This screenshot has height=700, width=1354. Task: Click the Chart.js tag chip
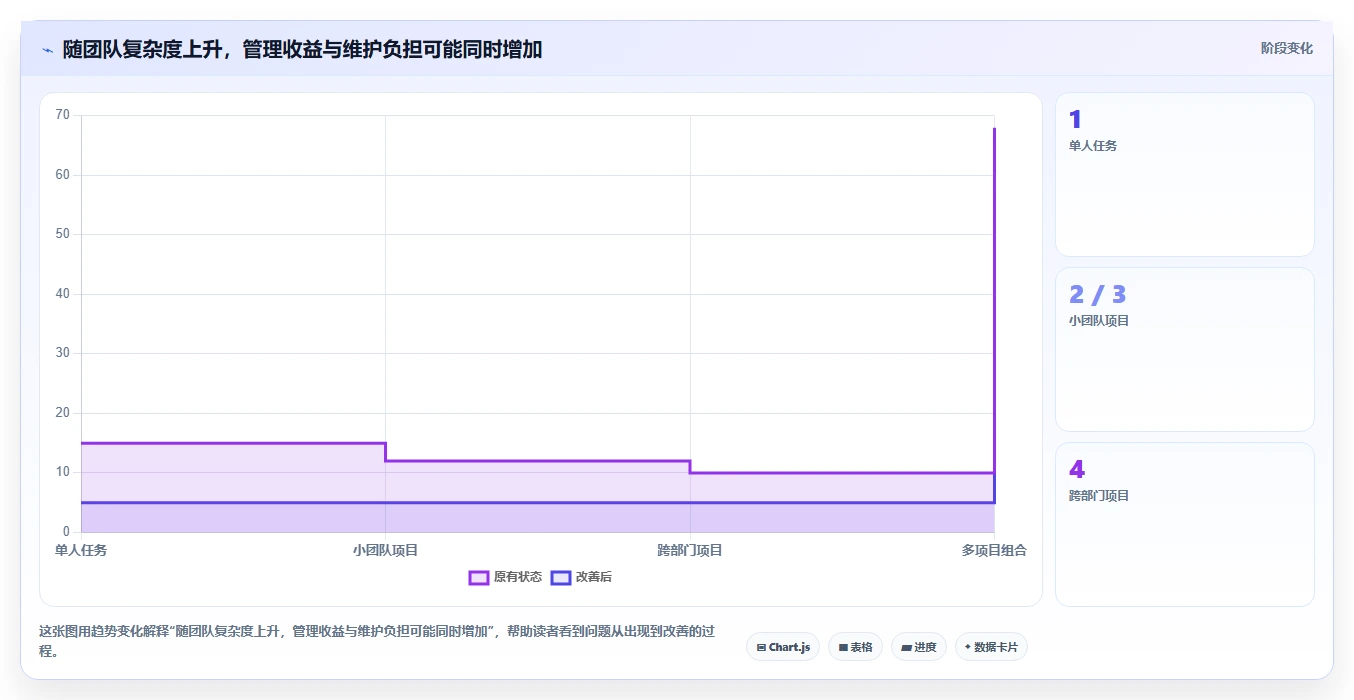tap(783, 647)
